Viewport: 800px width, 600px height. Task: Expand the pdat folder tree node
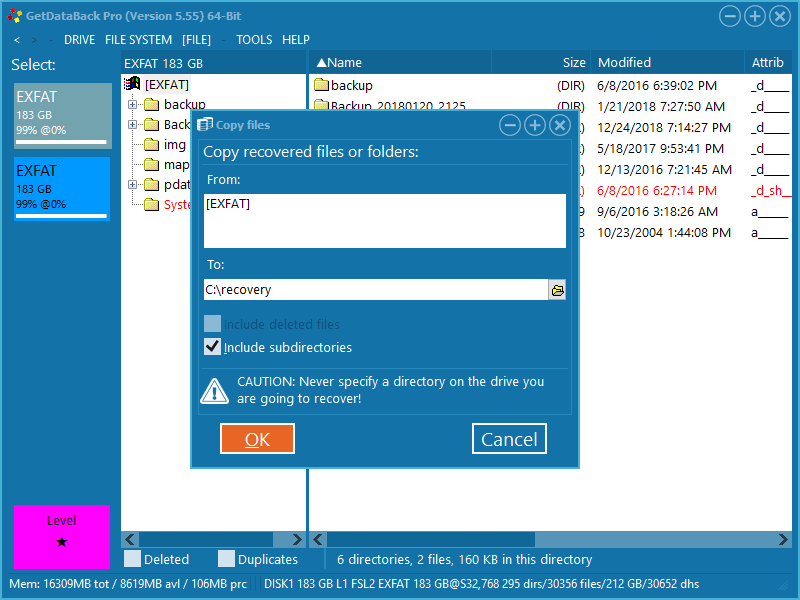tap(132, 184)
